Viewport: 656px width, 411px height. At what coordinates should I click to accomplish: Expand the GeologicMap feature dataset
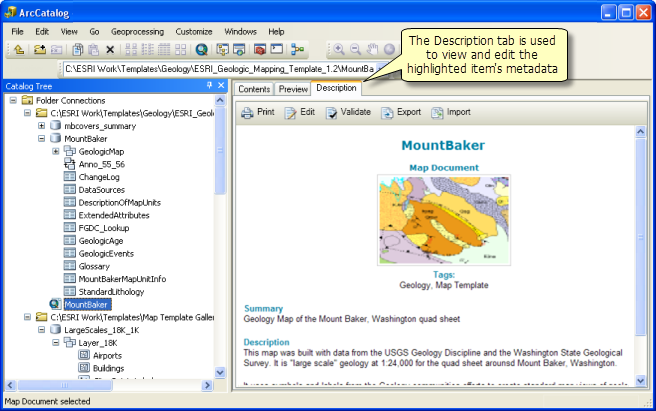56,152
